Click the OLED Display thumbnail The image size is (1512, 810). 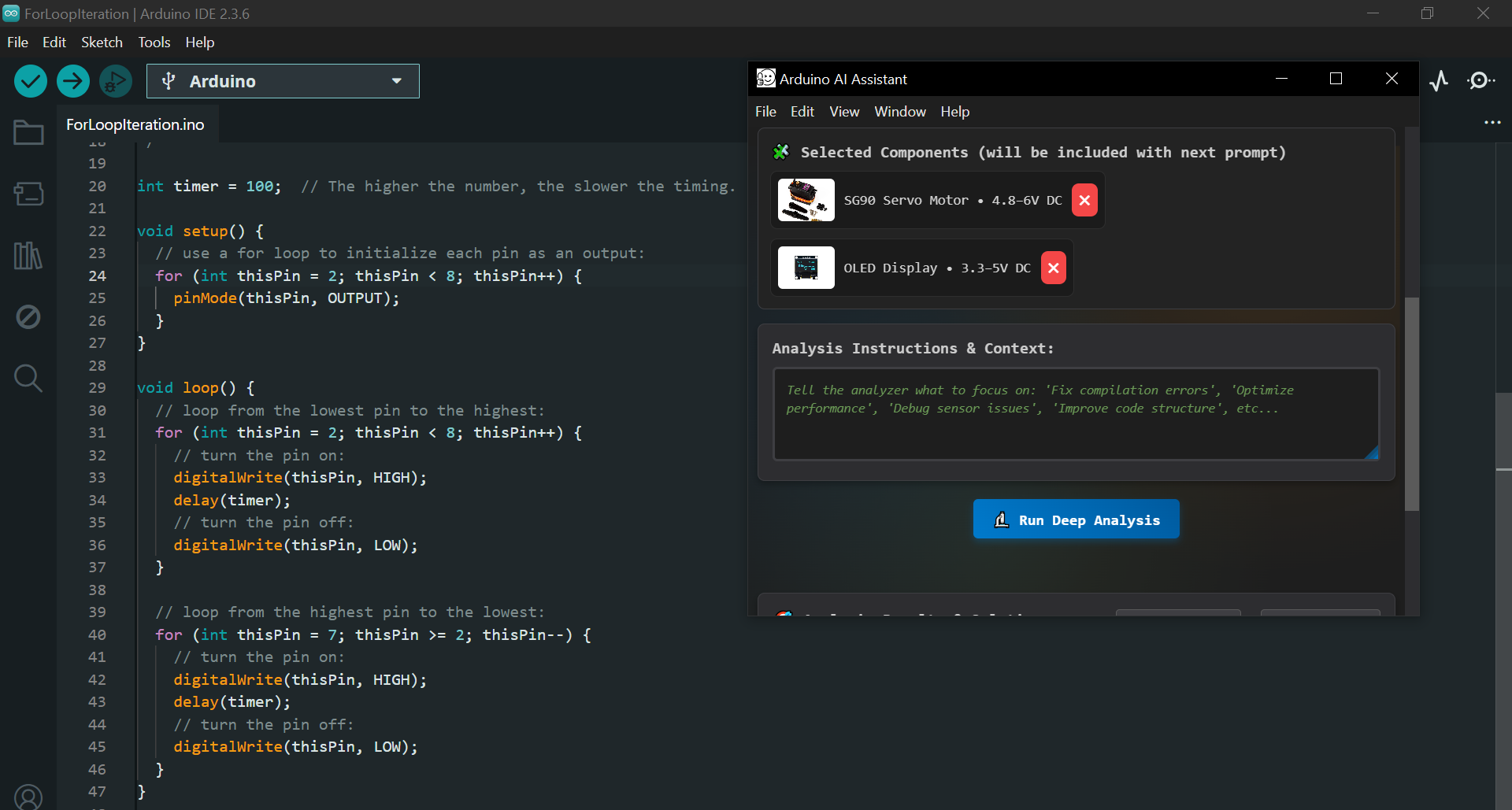point(806,268)
